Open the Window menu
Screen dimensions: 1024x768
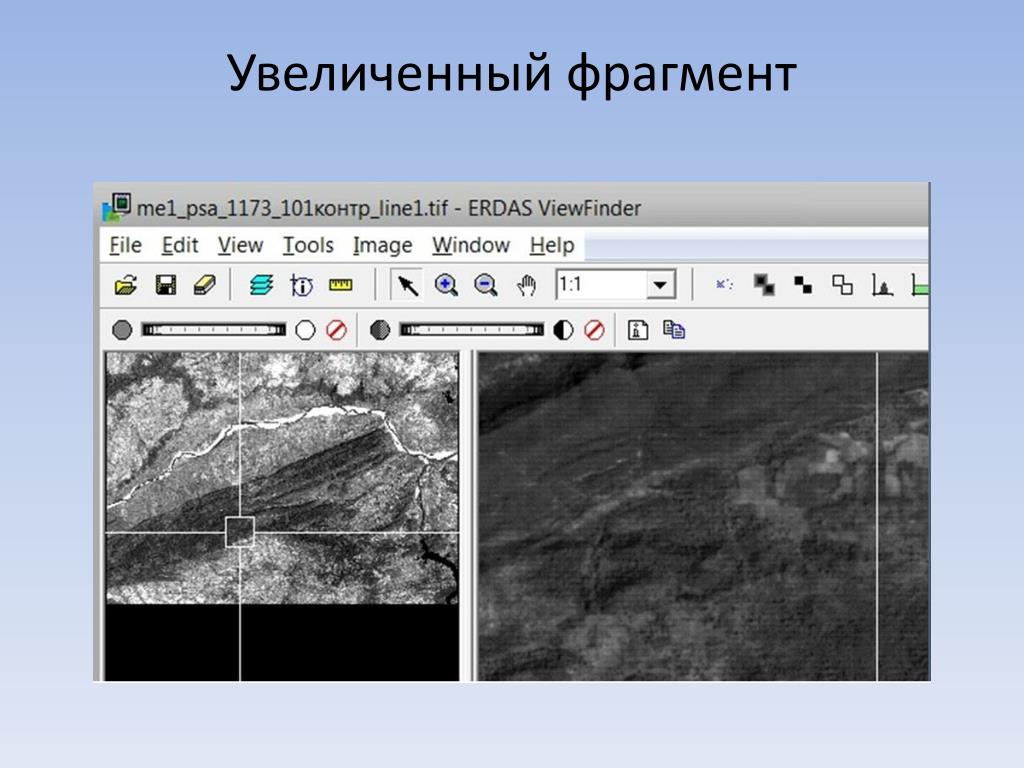pyautogui.click(x=471, y=246)
